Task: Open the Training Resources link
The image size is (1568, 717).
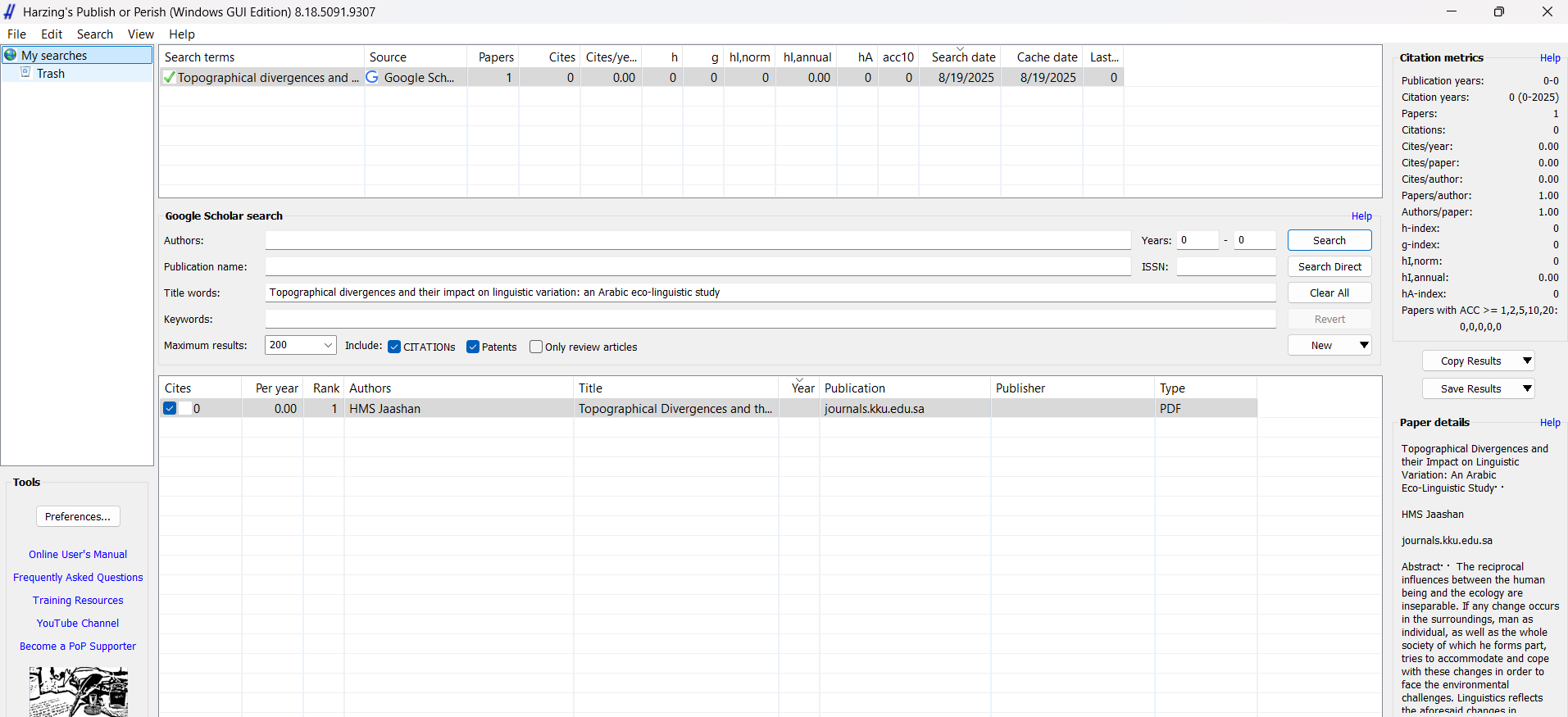Action: click(78, 601)
